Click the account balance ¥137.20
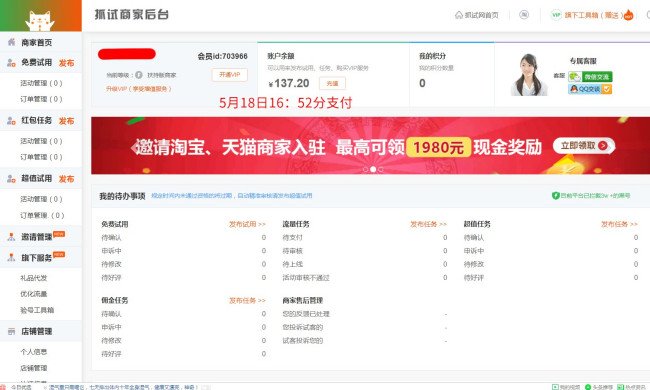The height and width of the screenshot is (390, 650). 289,83
